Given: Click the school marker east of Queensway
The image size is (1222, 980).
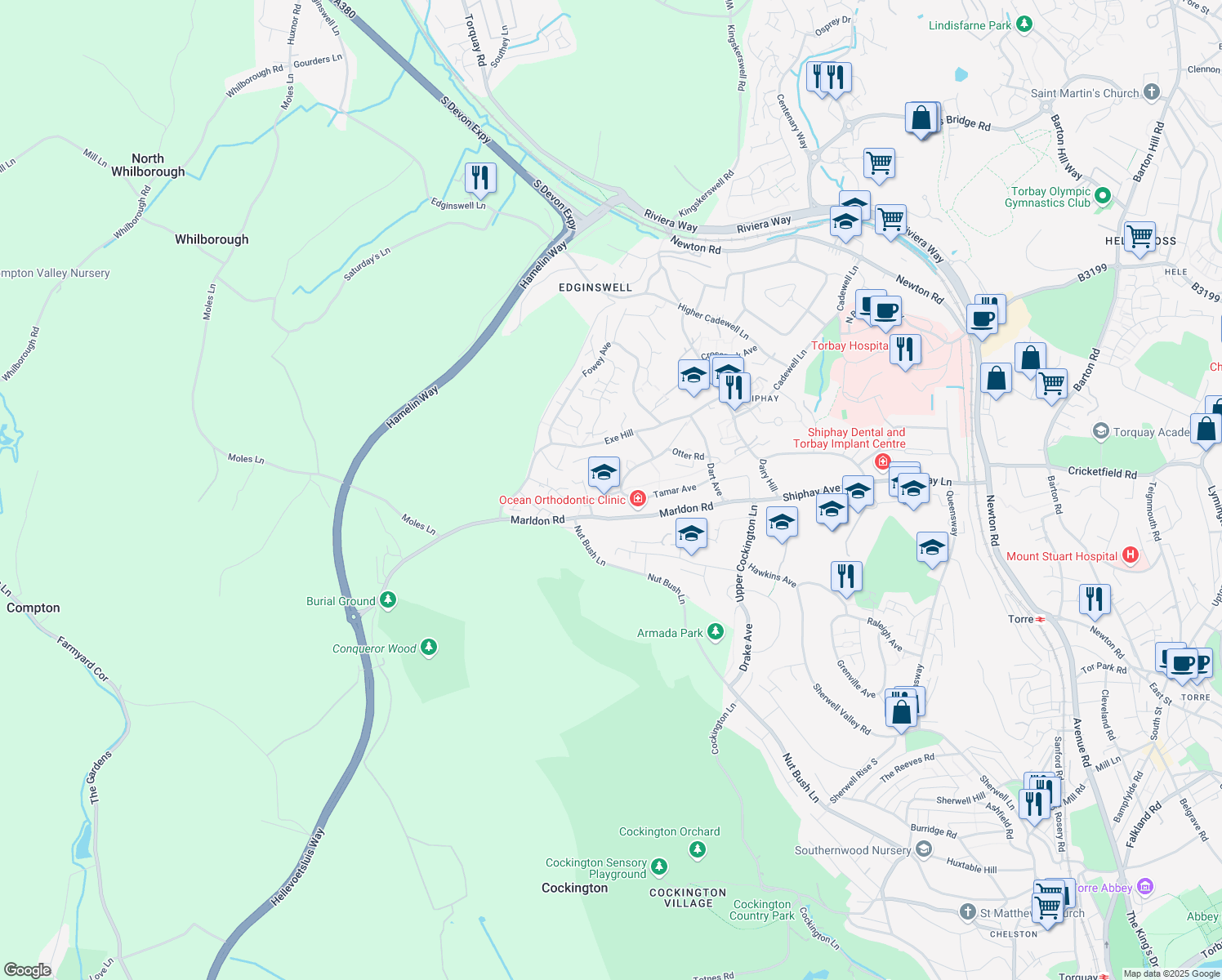Looking at the screenshot, I should coord(932,547).
